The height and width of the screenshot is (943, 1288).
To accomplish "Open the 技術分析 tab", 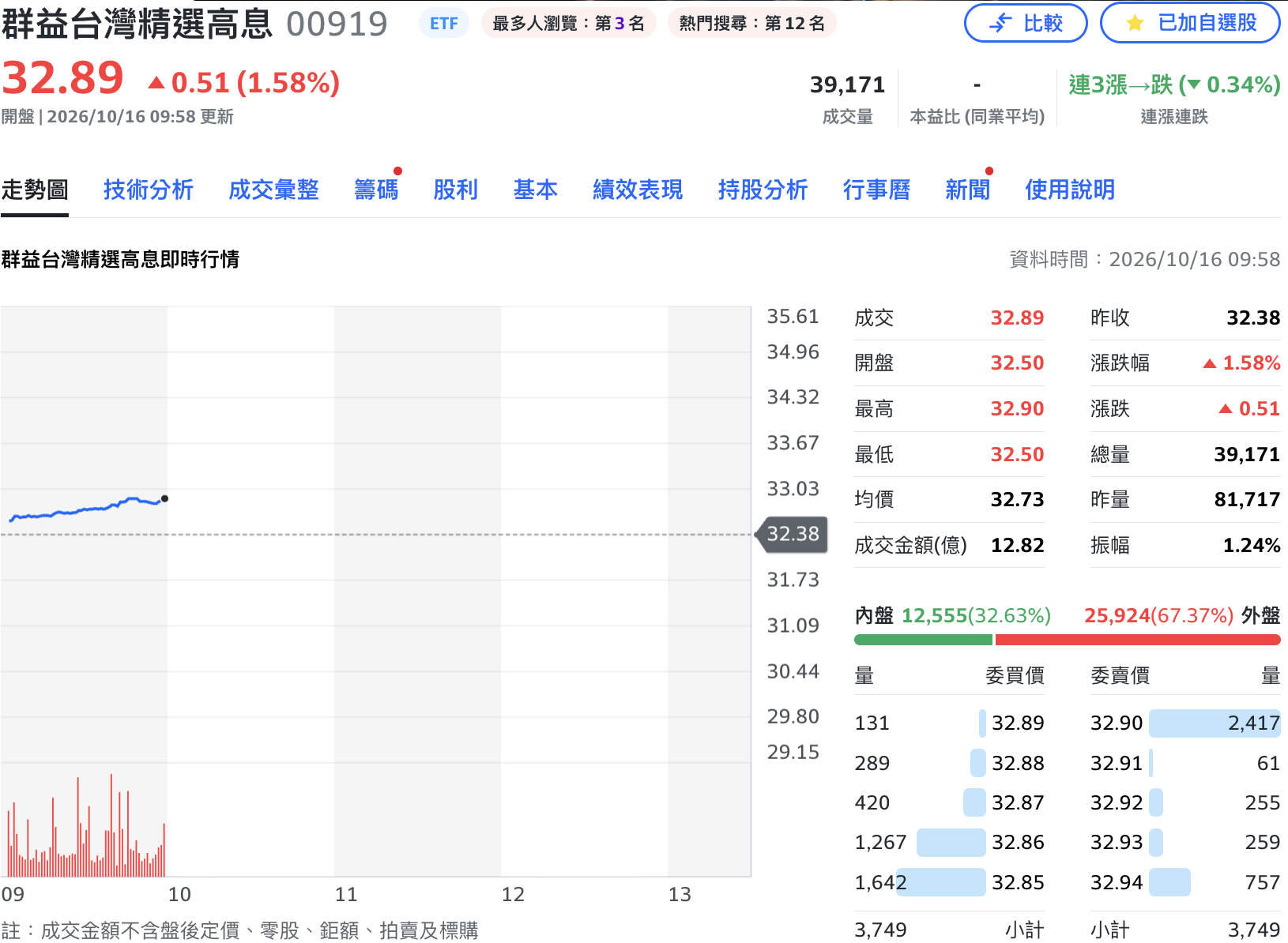I will pyautogui.click(x=149, y=190).
